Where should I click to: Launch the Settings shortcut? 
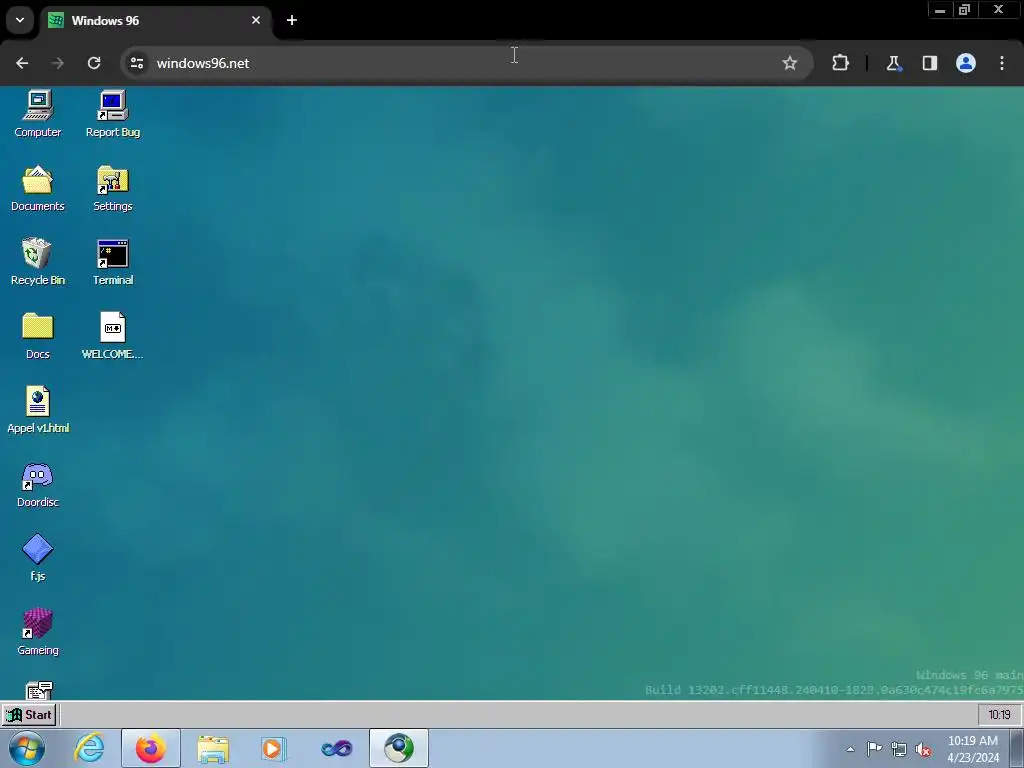[112, 188]
